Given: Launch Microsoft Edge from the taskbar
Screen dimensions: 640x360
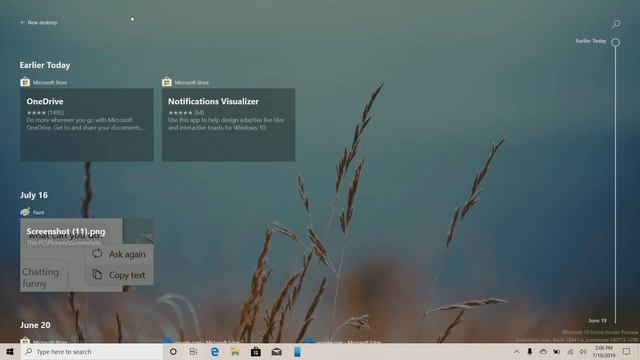Looking at the screenshot, I should (x=215, y=351).
